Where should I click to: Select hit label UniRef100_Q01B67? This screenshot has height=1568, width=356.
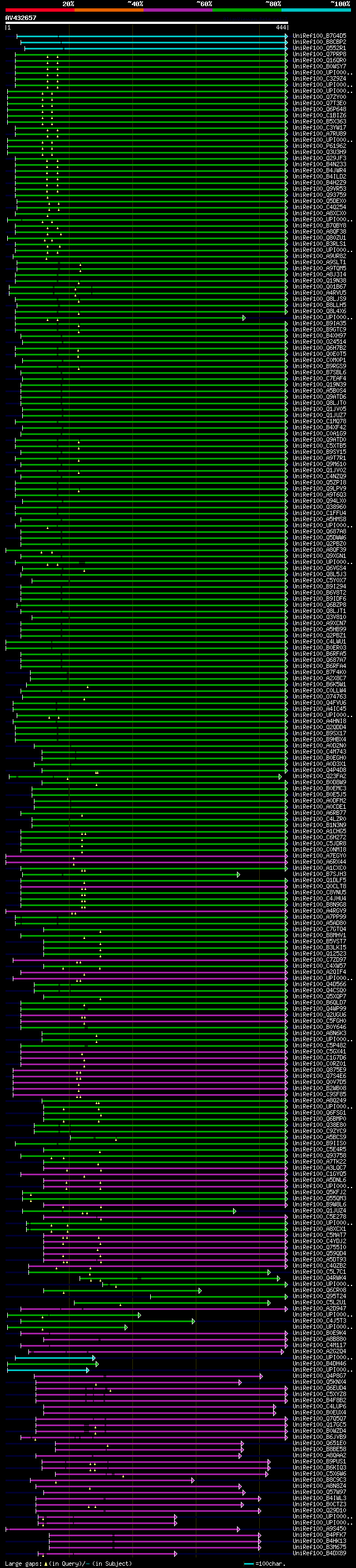[x=319, y=286]
